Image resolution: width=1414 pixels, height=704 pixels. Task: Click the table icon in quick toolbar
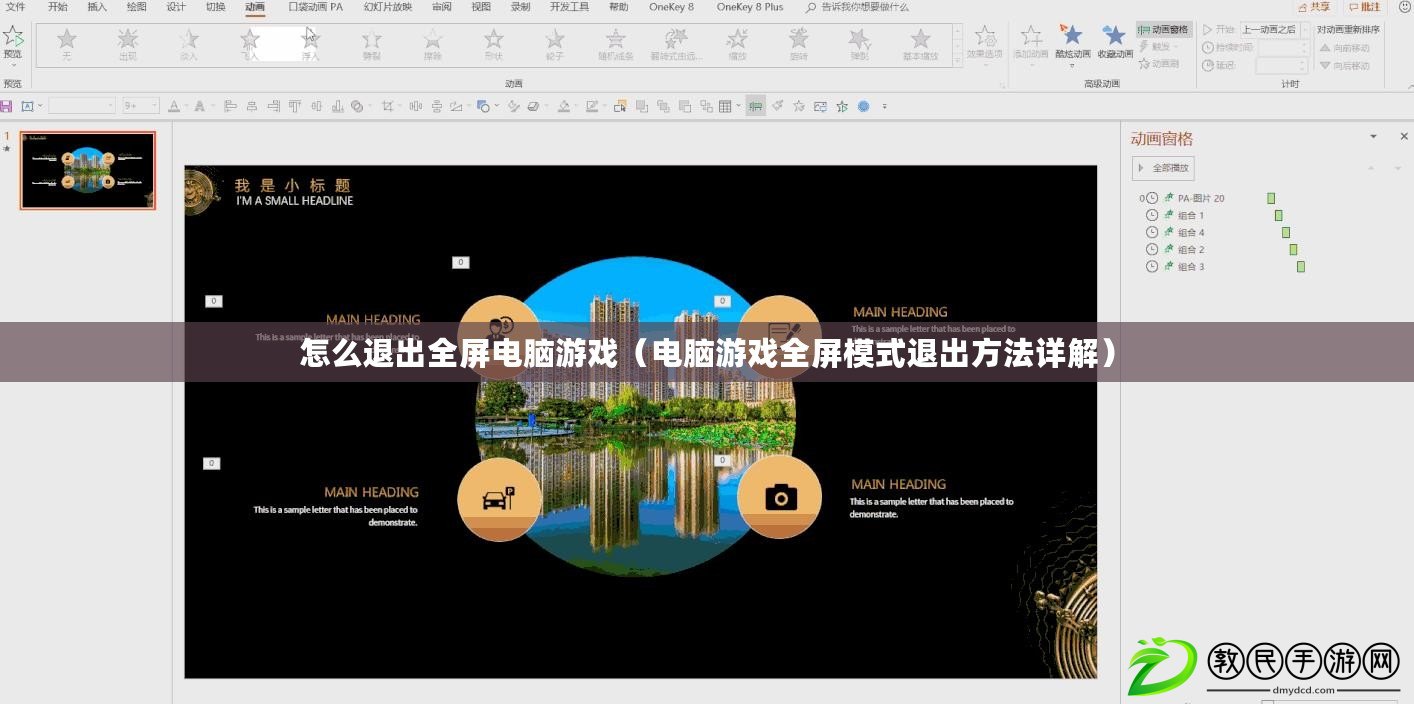point(725,106)
